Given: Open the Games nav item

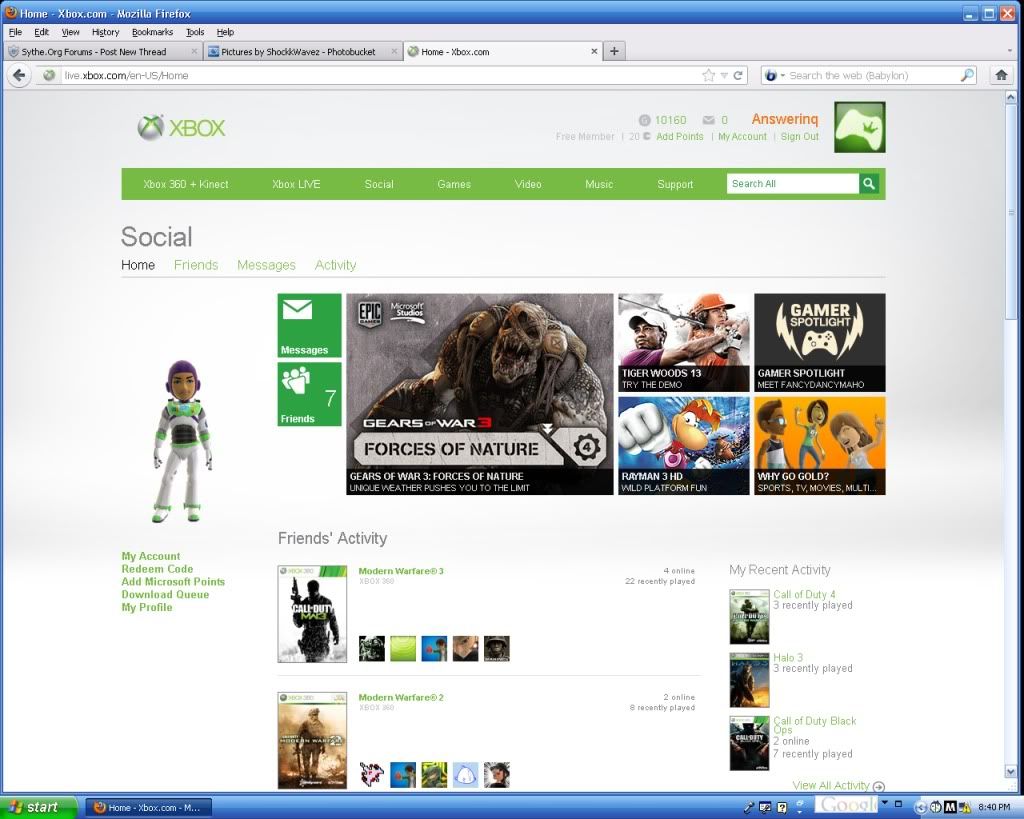Looking at the screenshot, I should 454,184.
